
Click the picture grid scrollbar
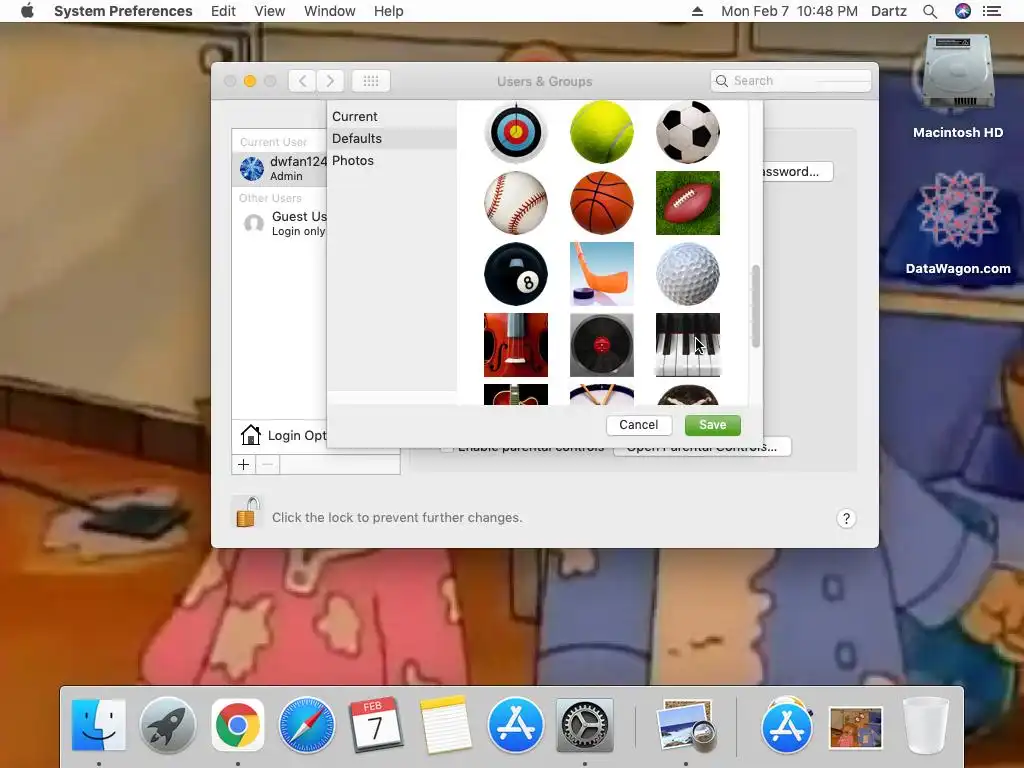tap(756, 306)
